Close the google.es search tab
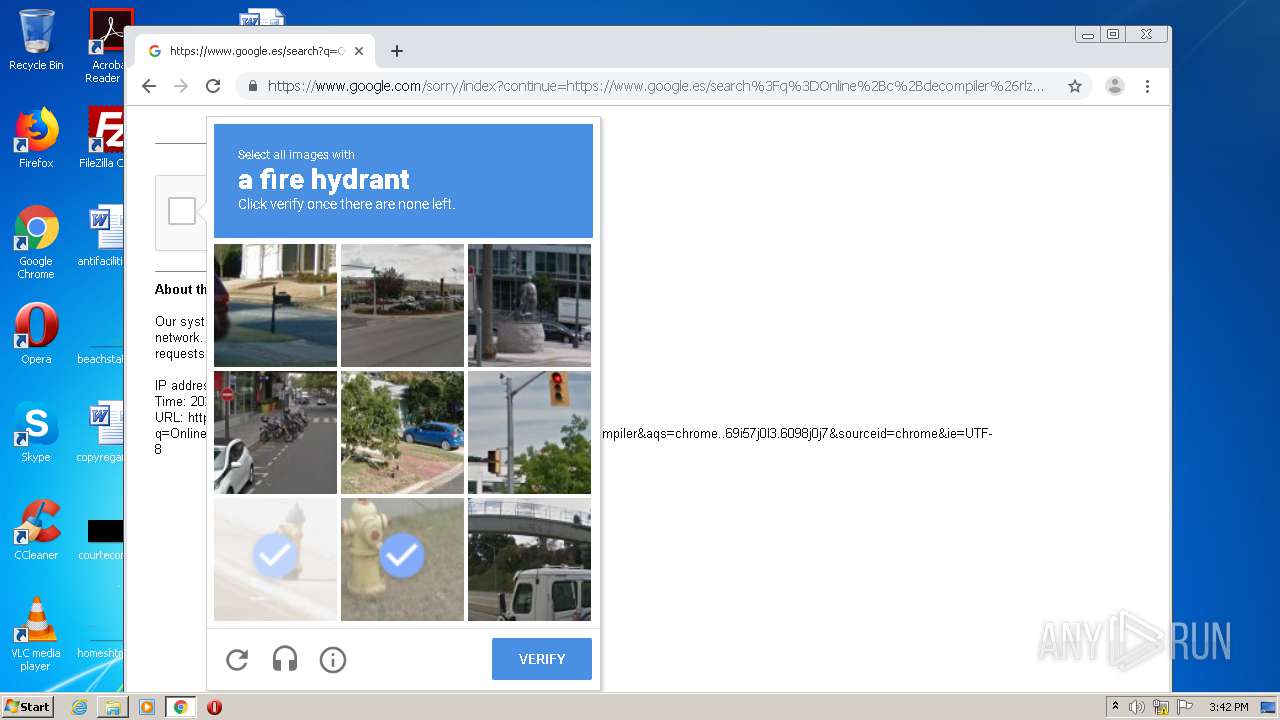Image resolution: width=1280 pixels, height=720 pixels. click(359, 51)
